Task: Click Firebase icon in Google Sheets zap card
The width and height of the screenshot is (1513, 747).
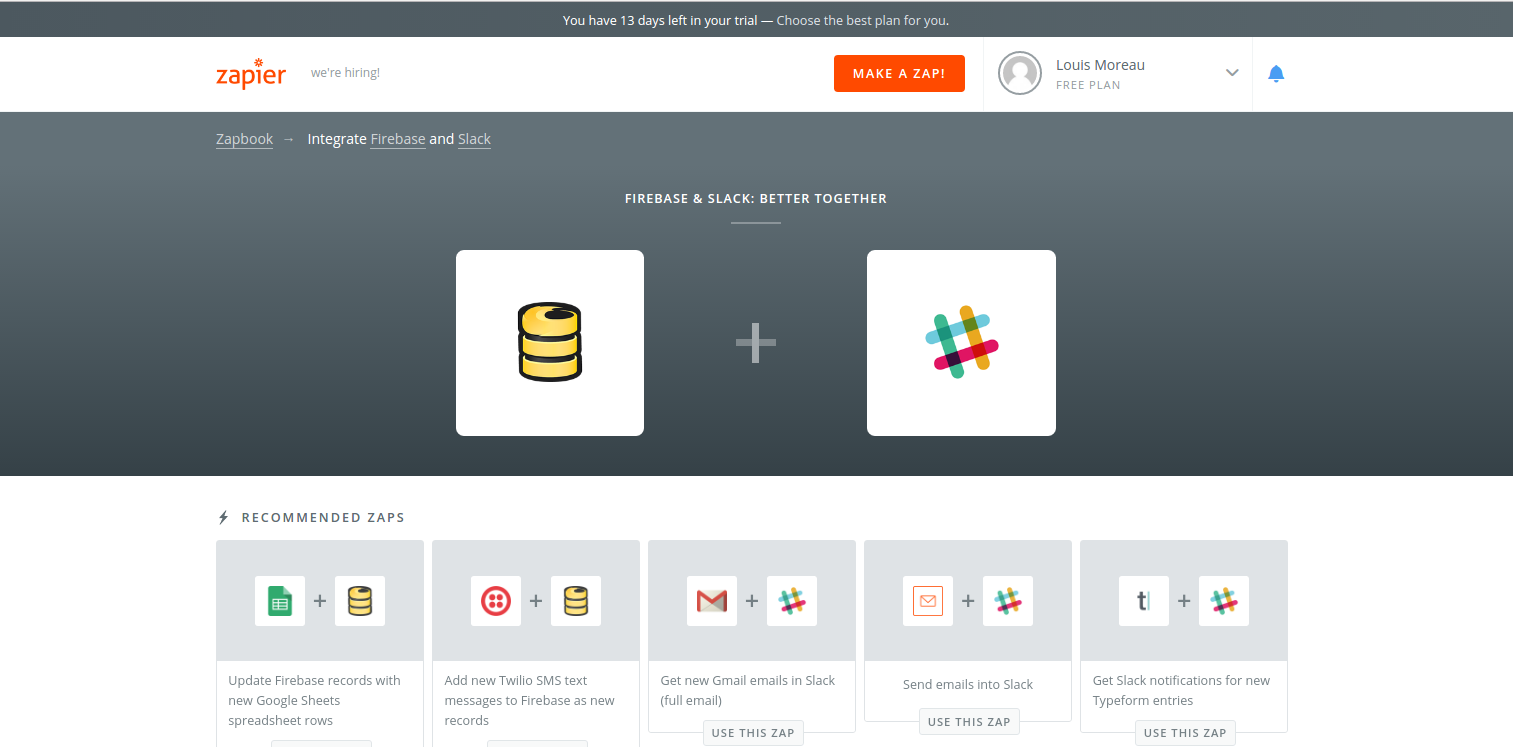Action: (360, 601)
